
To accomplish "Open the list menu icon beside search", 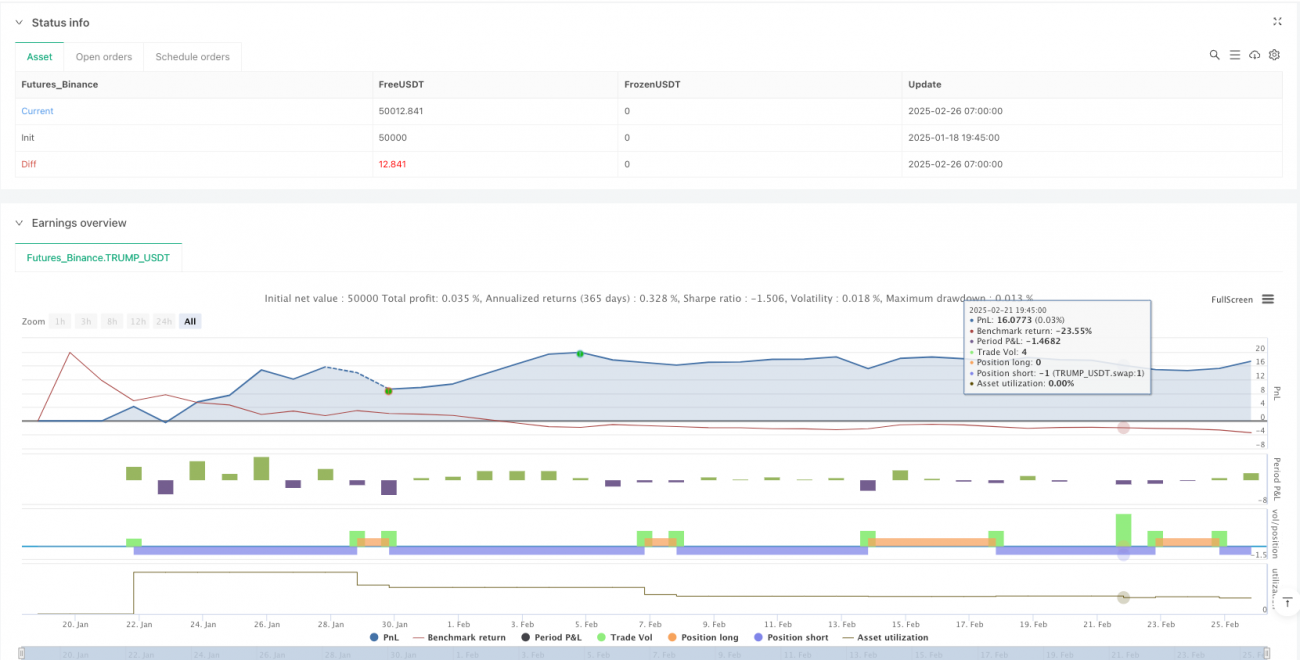I will 1234,55.
